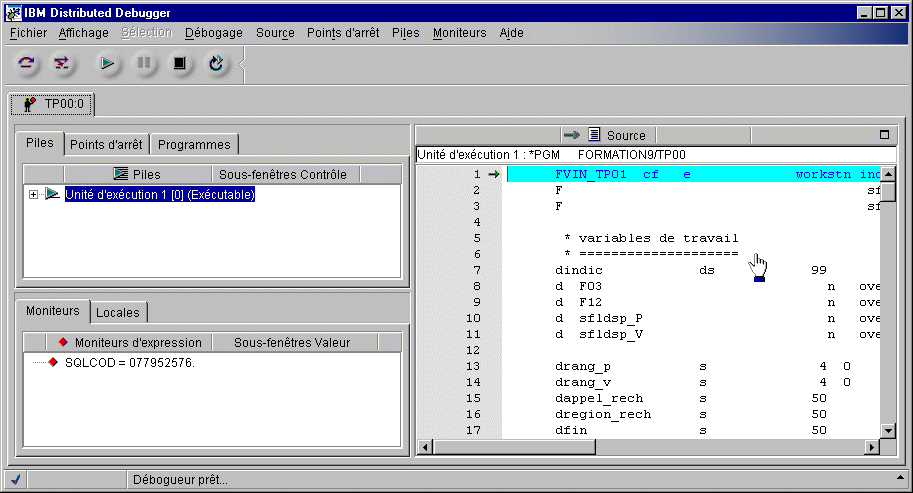913x493 pixels.
Task: Maximize the Source pane with square icon
Action: 883,134
